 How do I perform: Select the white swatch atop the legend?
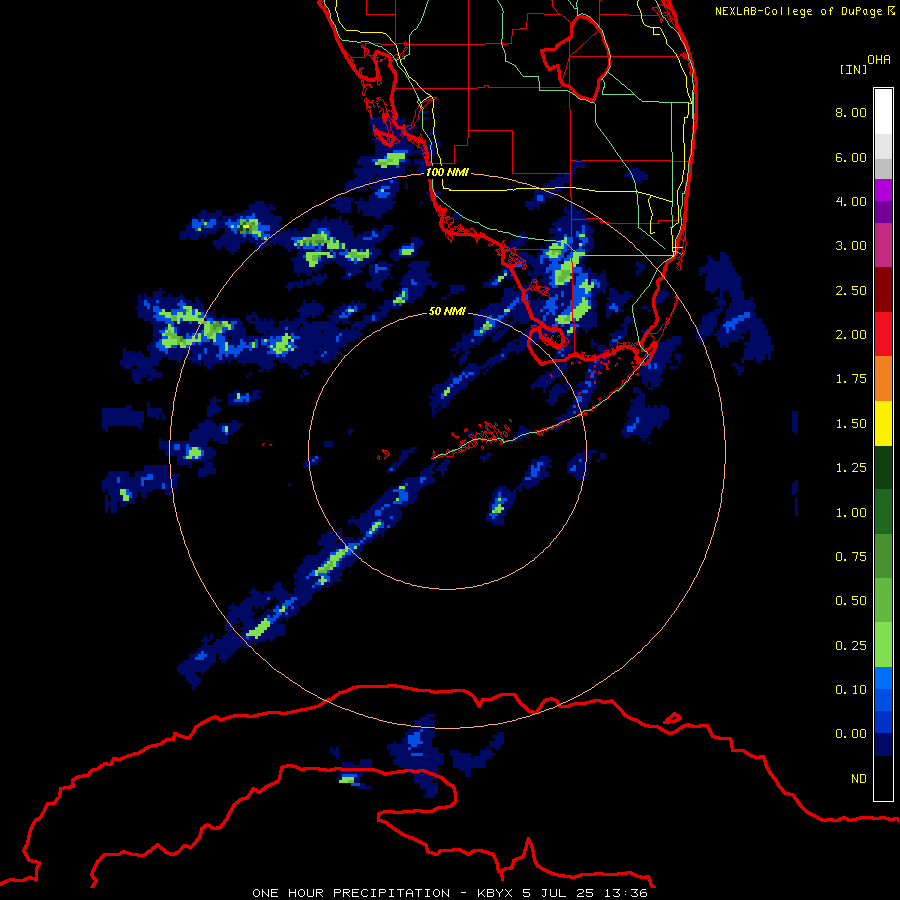click(883, 111)
